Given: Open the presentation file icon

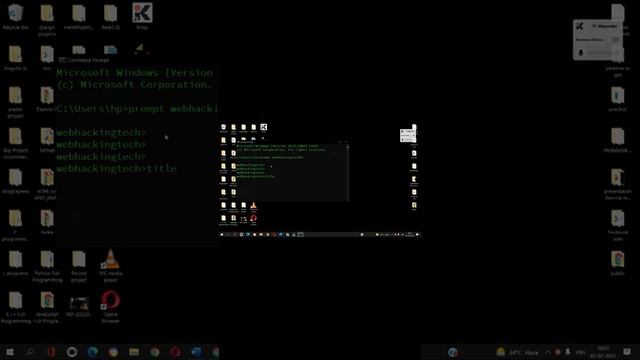Looking at the screenshot, I should click(618, 184).
